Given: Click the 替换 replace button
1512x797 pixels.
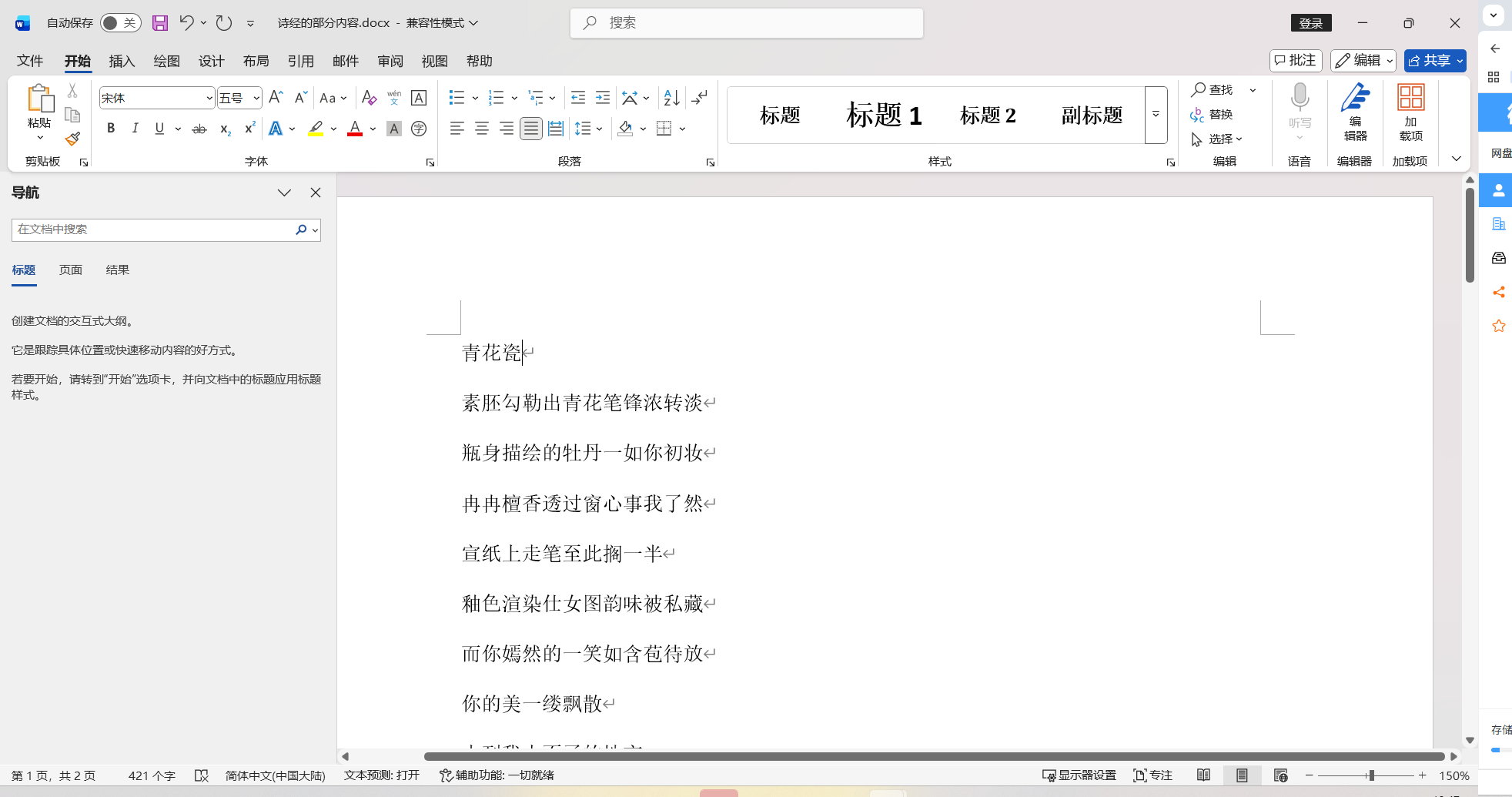Looking at the screenshot, I should coord(1212,115).
